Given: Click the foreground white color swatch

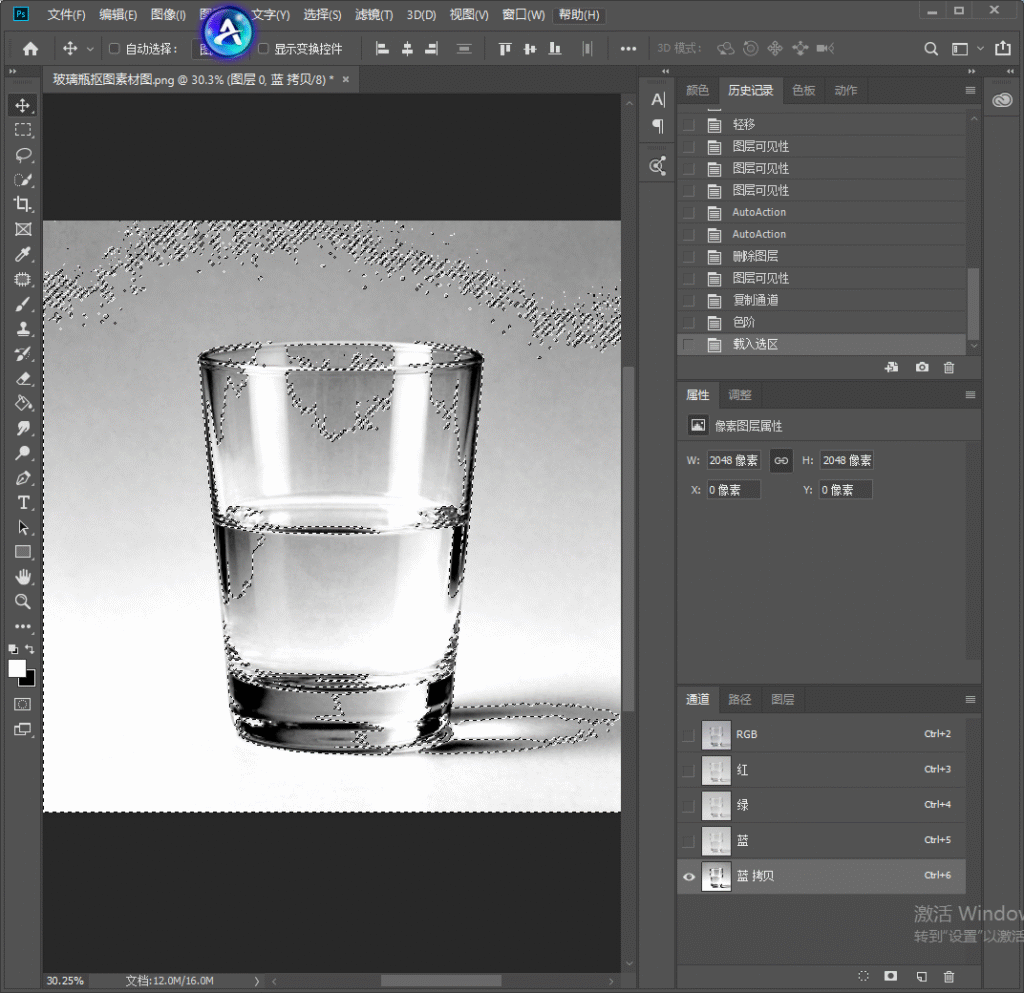Looking at the screenshot, I should [17, 668].
